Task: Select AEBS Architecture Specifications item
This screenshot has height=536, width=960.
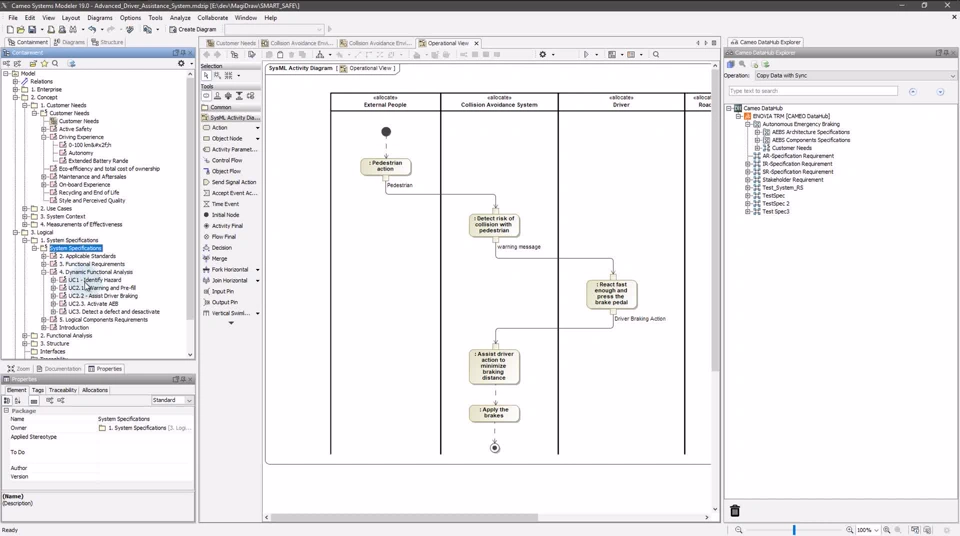Action: point(811,132)
